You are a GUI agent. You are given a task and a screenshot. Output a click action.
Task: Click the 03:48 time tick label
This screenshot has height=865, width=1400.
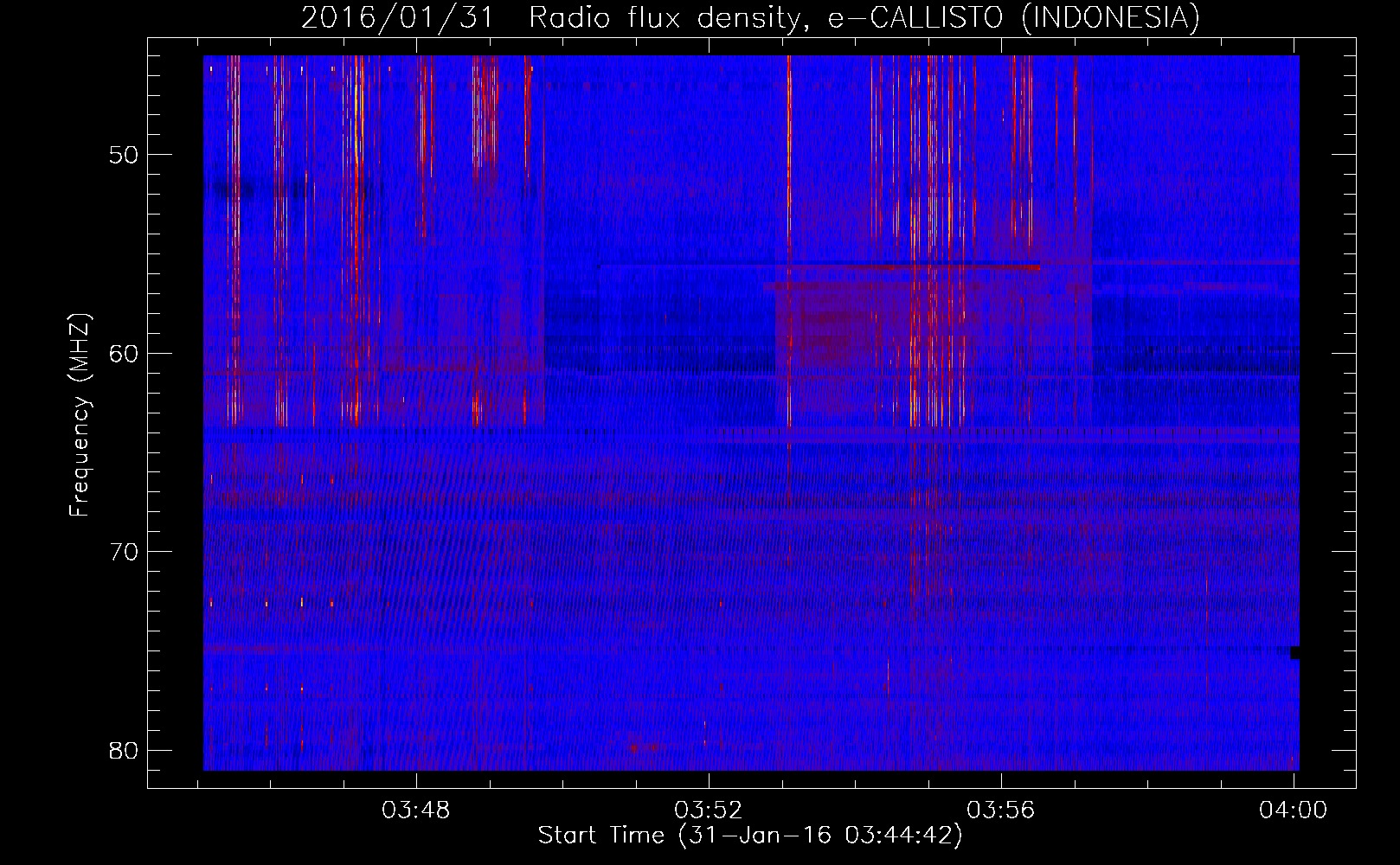tap(416, 811)
